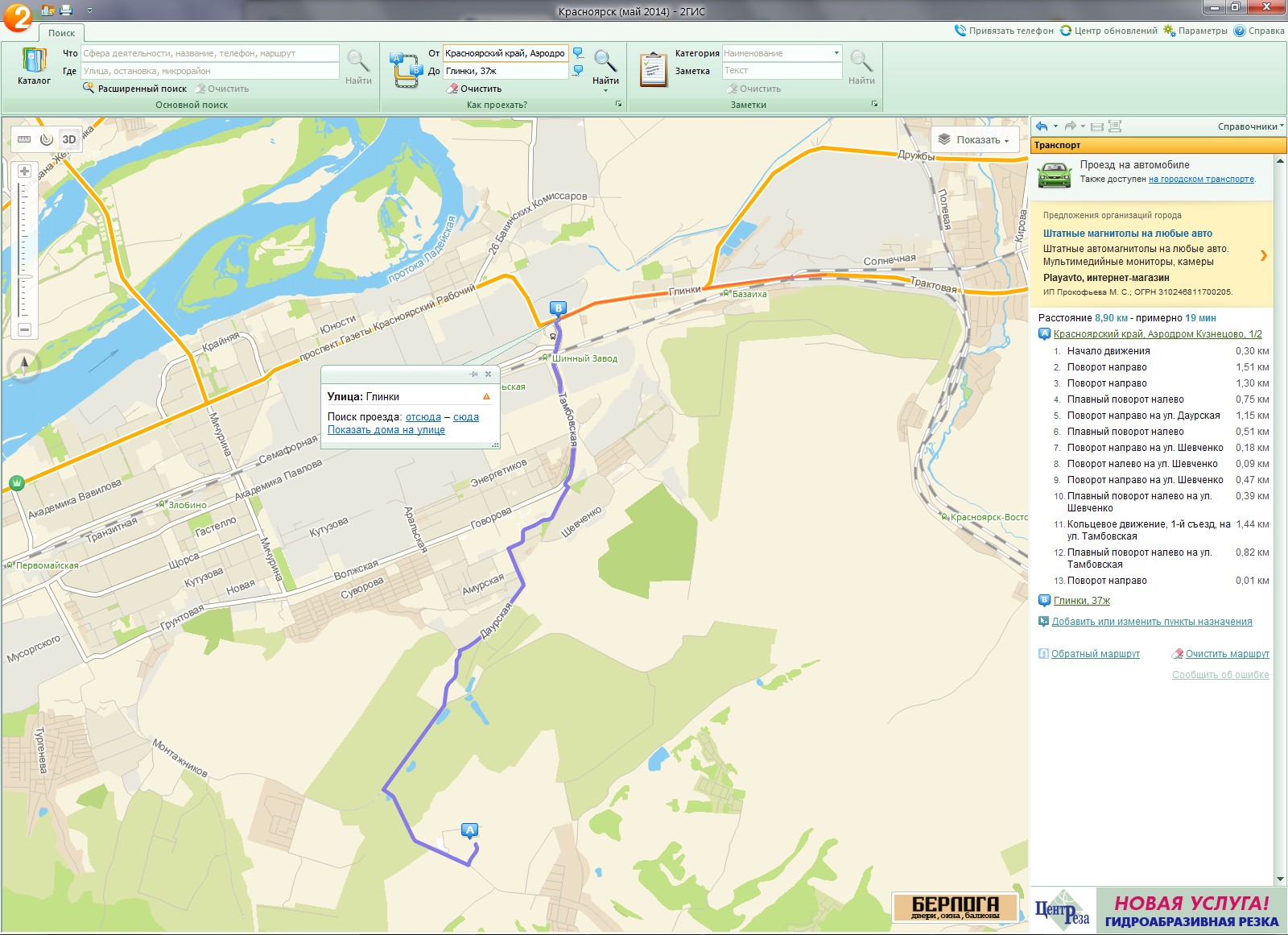This screenshot has height=935, width=1288.
Task: Open the Каталог catalog icon
Action: tap(34, 66)
